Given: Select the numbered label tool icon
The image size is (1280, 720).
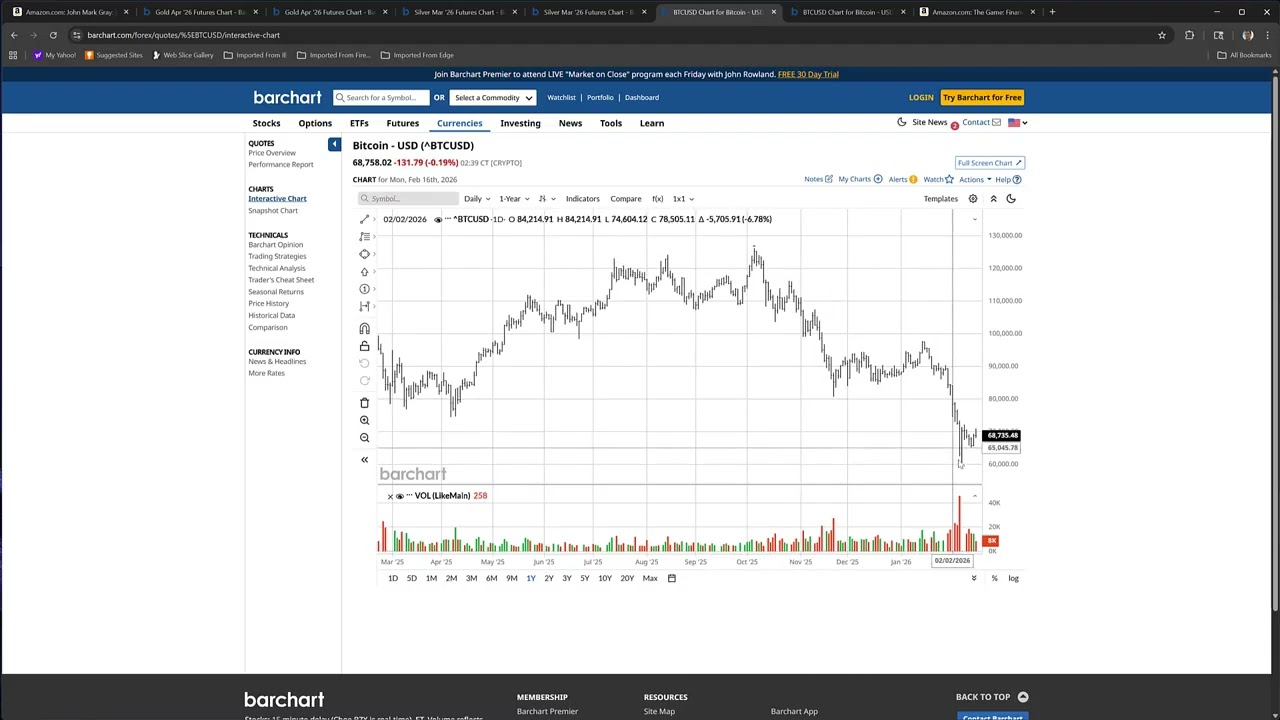Looking at the screenshot, I should point(364,289).
